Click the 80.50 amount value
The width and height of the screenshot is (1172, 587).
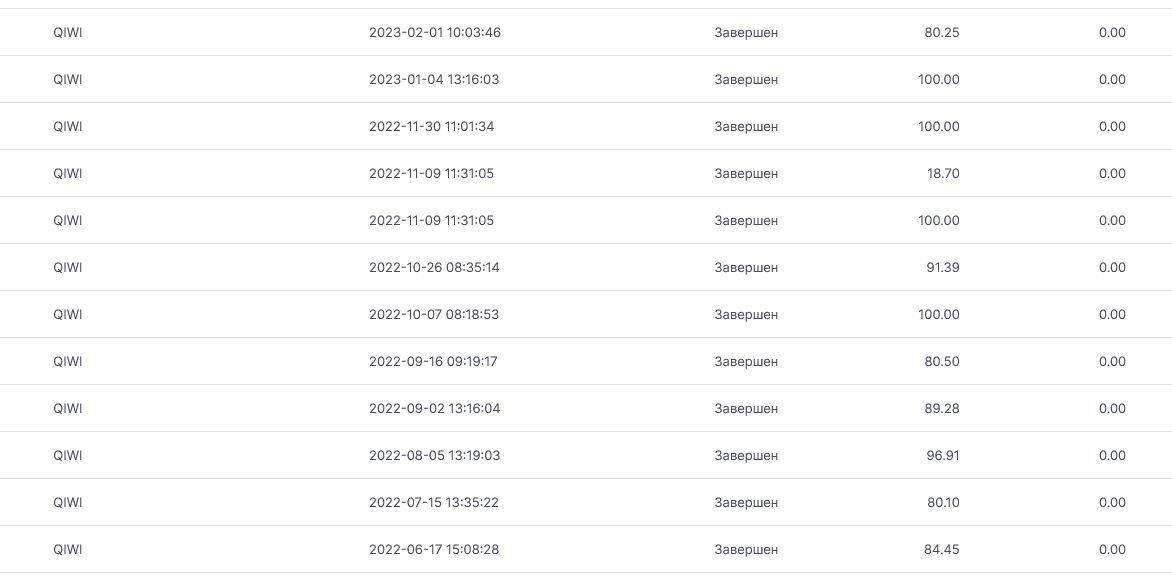coord(941,362)
